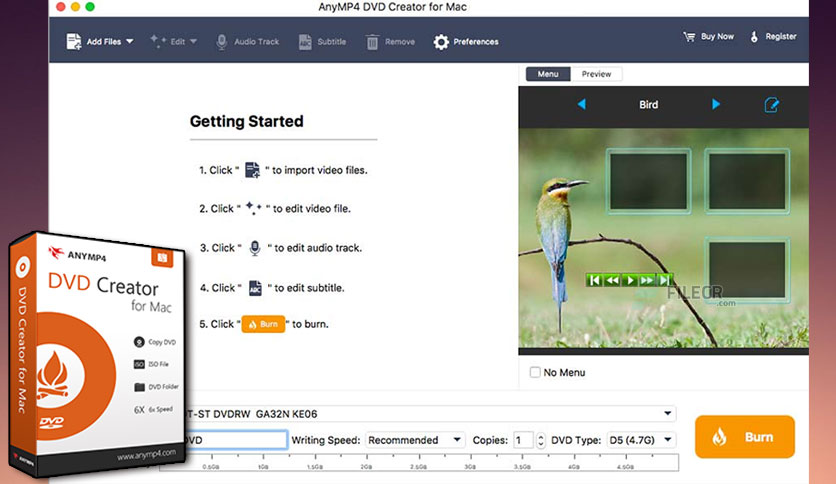The height and width of the screenshot is (484, 836).
Task: Click the Getting Started heading
Action: point(247,122)
